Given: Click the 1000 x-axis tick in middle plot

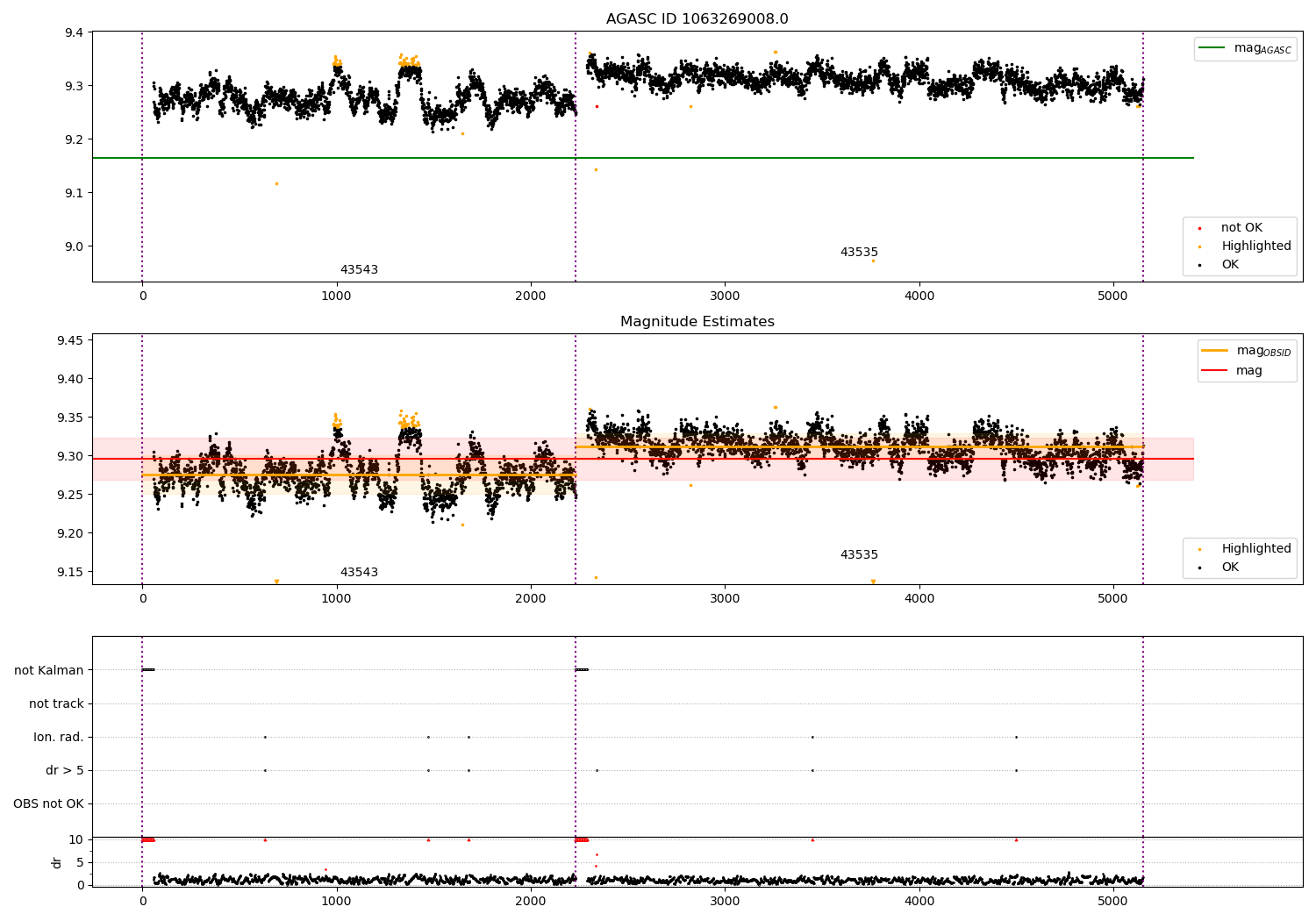Looking at the screenshot, I should pos(336,599).
